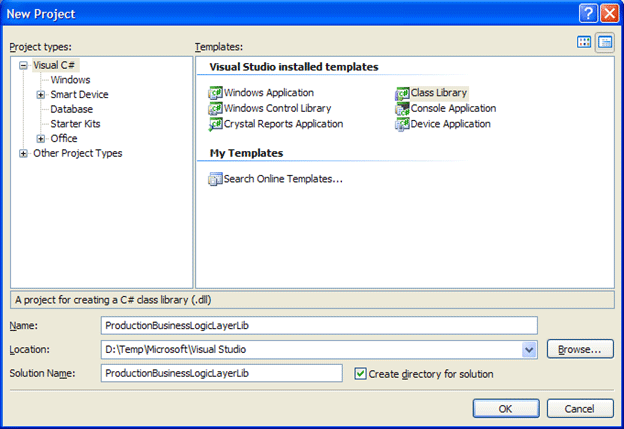Select Other Project Types item
Screen dimensions: 624x429
click(x=78, y=153)
